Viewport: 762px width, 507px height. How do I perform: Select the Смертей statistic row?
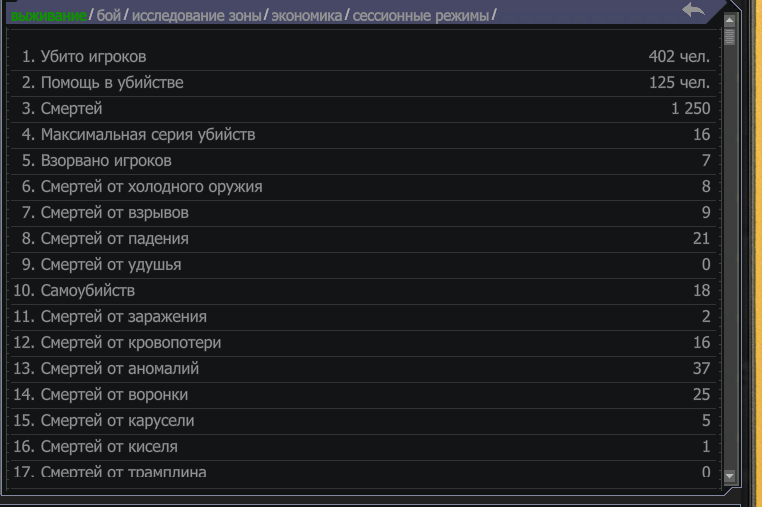point(363,109)
